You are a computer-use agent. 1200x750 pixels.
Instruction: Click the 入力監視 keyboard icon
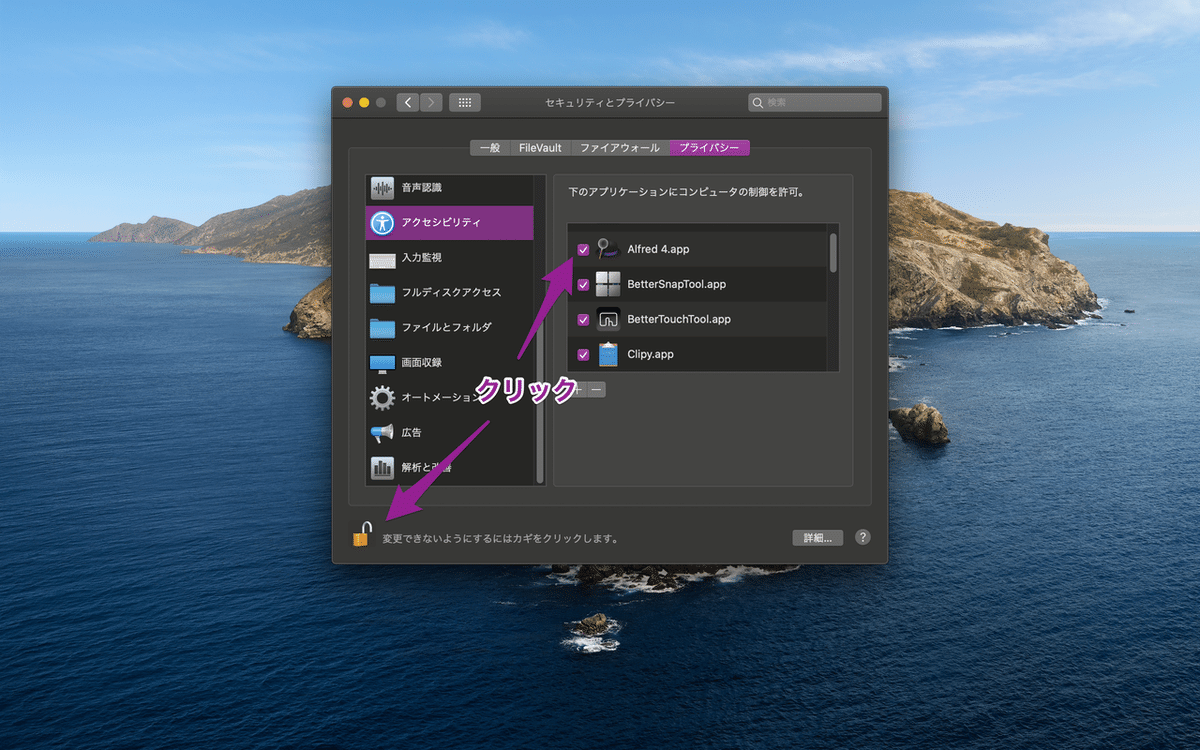click(x=382, y=260)
